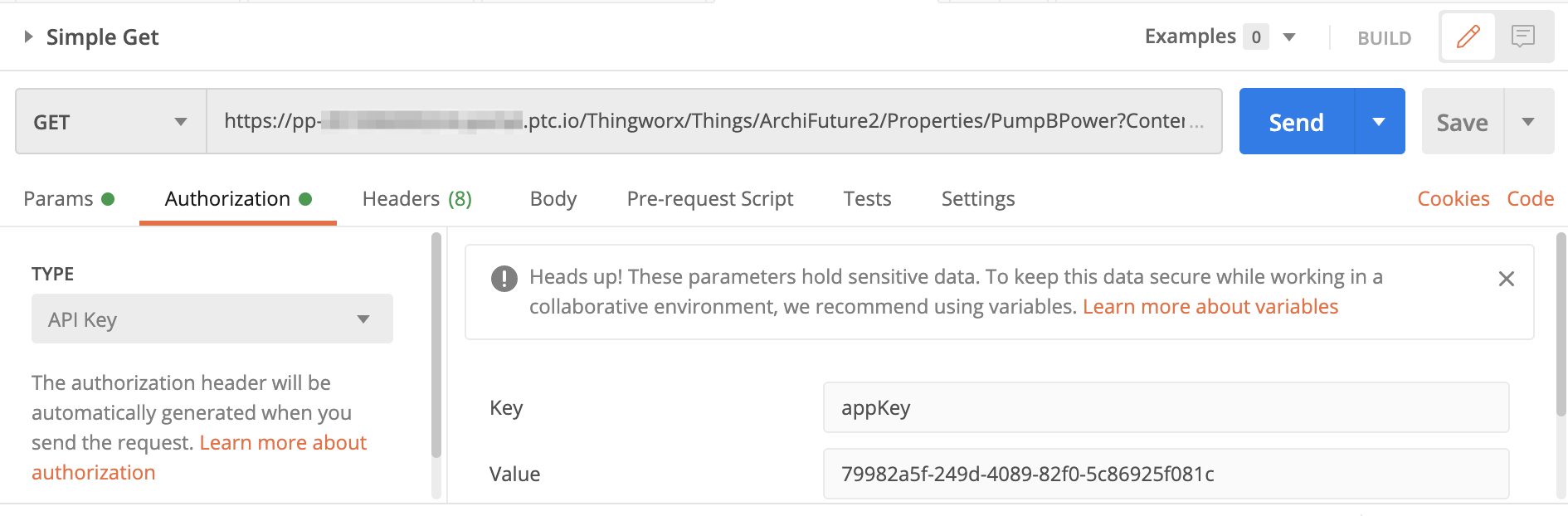Click the request URL field
Screen dimensions: 1568x516
point(713,122)
